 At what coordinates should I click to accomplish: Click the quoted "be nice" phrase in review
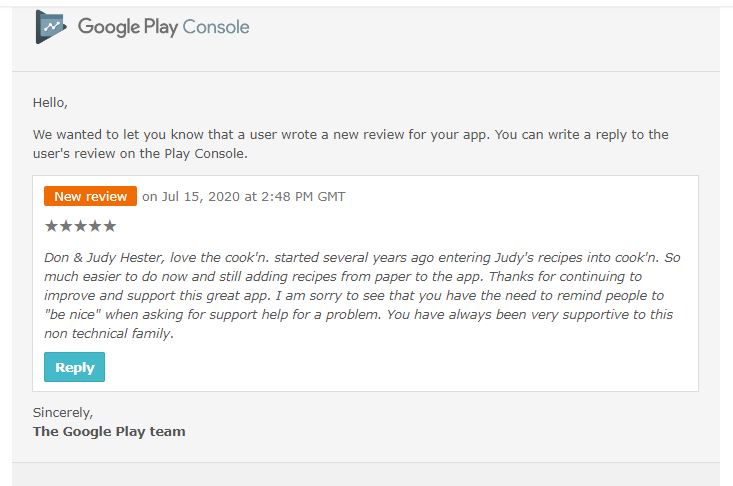72,314
